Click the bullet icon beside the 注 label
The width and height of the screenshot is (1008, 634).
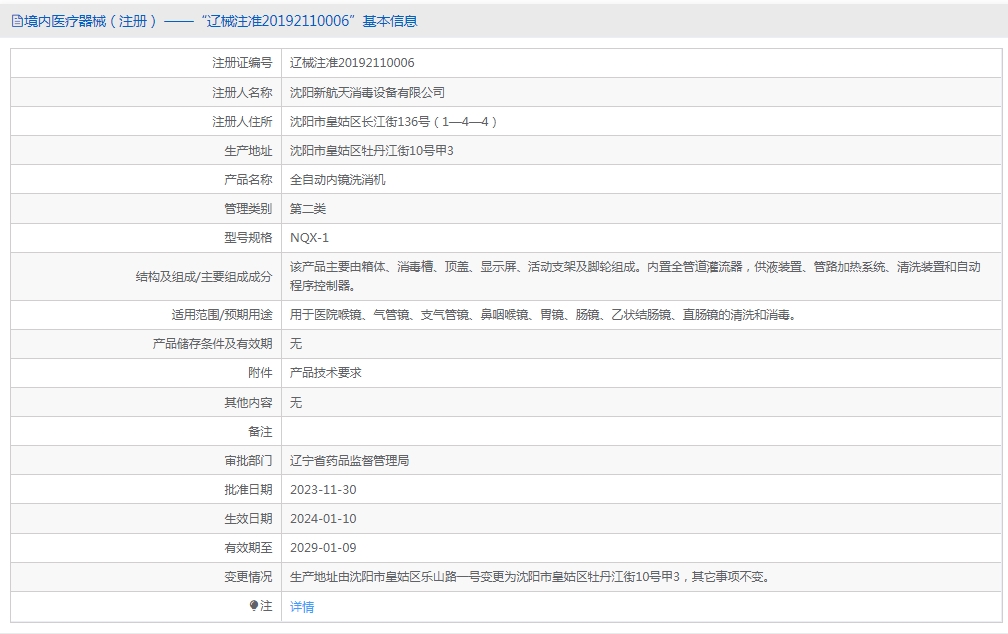pos(254,606)
